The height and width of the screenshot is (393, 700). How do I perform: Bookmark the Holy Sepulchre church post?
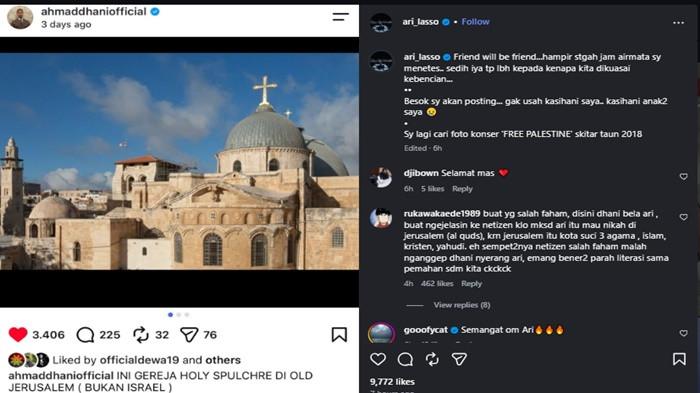click(339, 334)
